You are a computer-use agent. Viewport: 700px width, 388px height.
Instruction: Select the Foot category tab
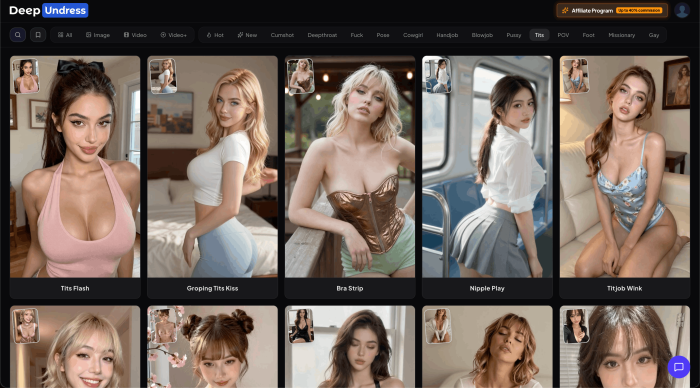[588, 35]
